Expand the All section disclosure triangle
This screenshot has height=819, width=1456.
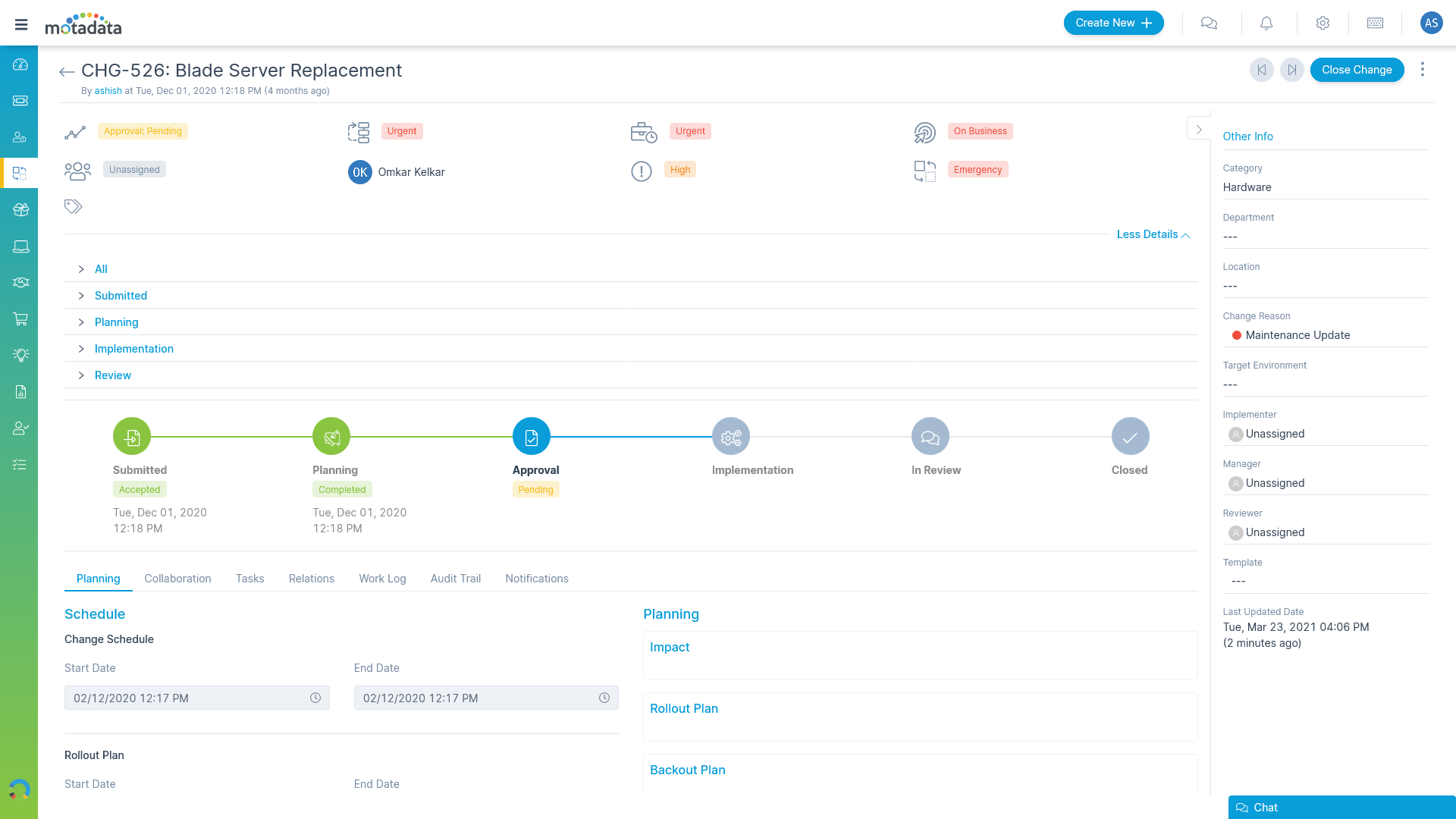[x=81, y=269]
